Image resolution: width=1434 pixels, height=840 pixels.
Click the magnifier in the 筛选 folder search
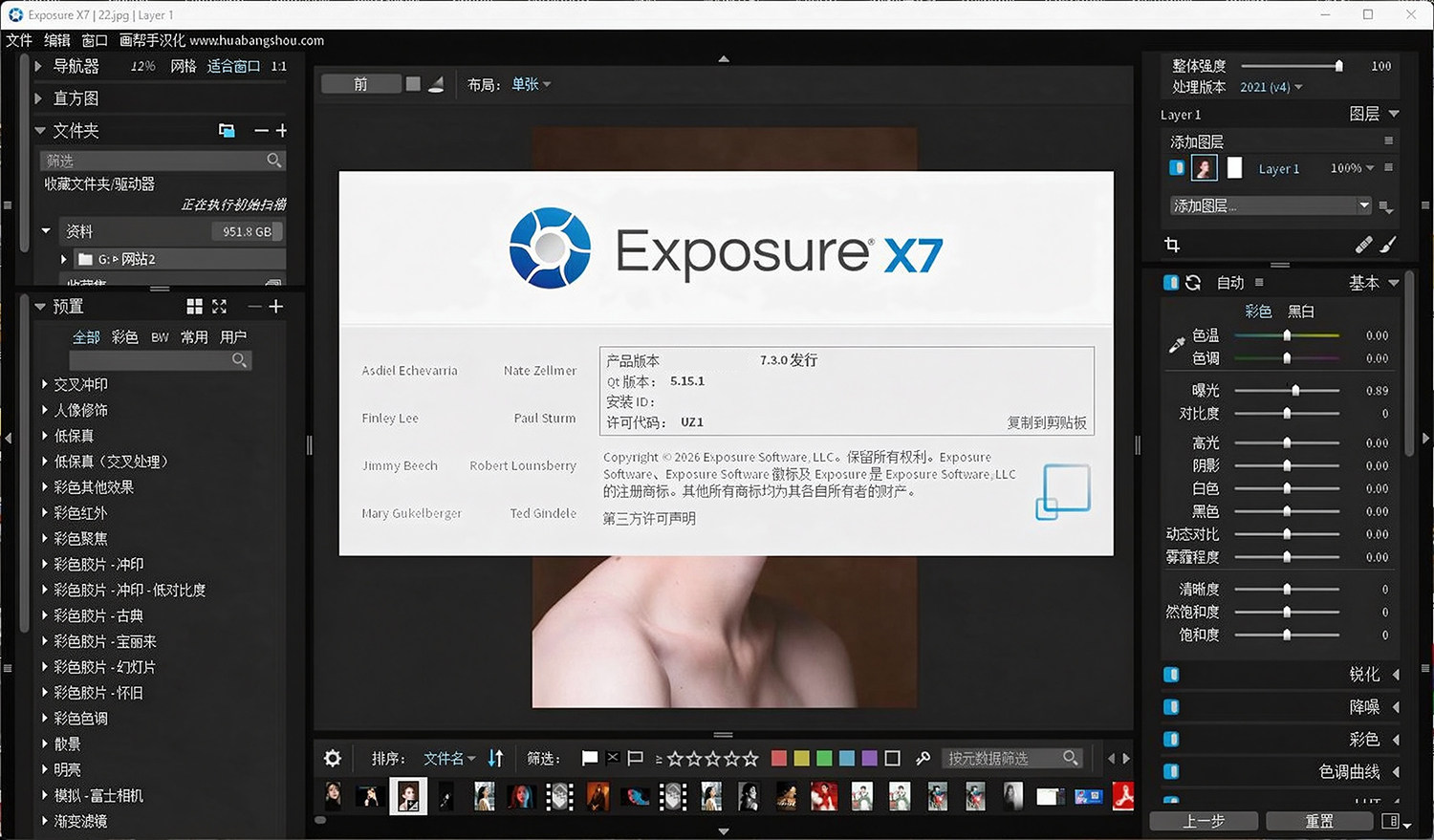273,161
